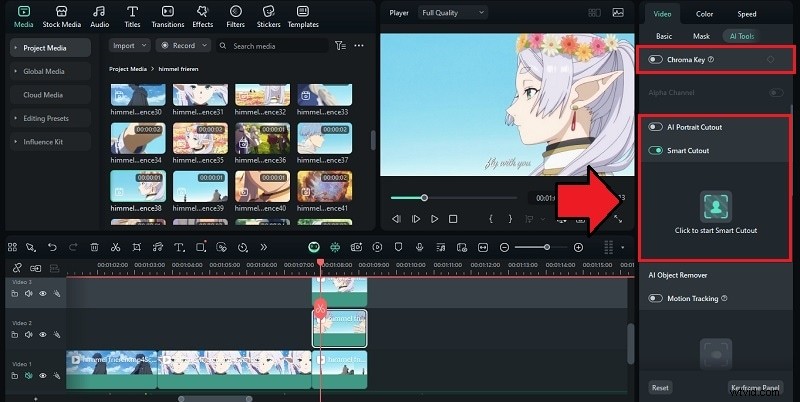Screen dimensions: 800x402
Task: Open the Effects panel
Action: click(x=203, y=17)
